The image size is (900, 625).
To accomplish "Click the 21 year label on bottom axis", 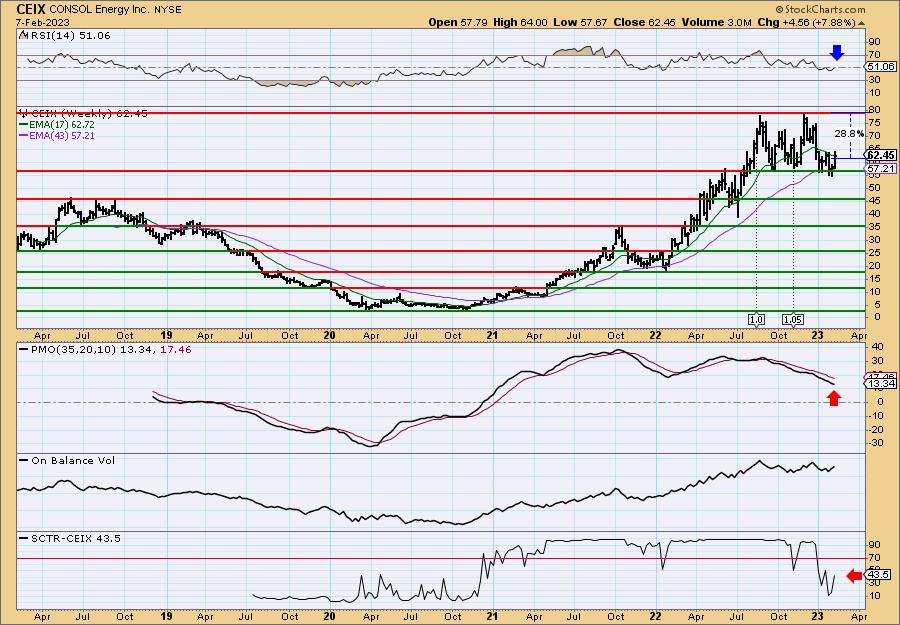I will [492, 616].
